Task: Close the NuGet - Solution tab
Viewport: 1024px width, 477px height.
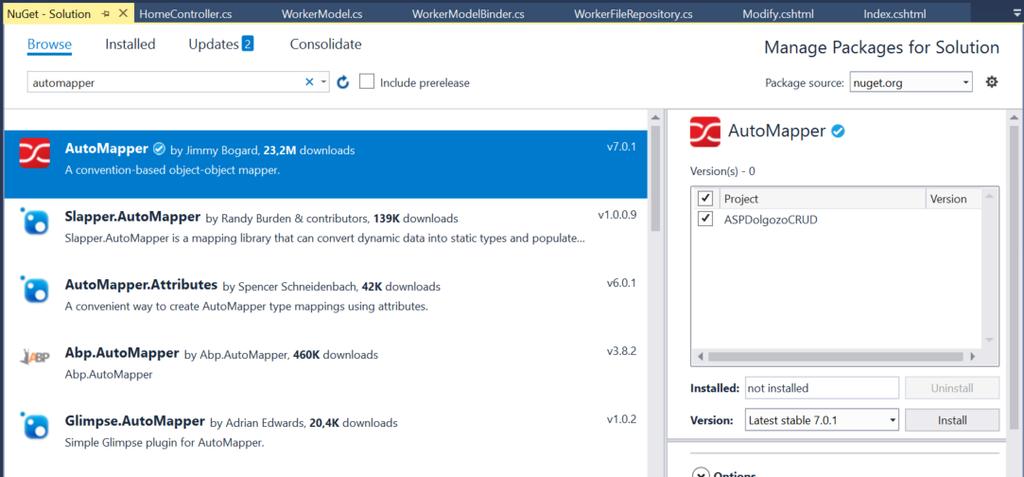Action: 123,14
